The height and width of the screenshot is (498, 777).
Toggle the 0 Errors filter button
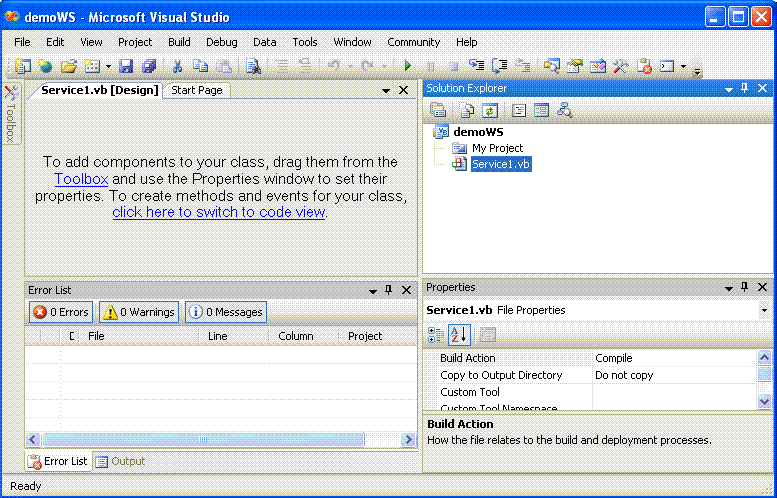tap(61, 312)
